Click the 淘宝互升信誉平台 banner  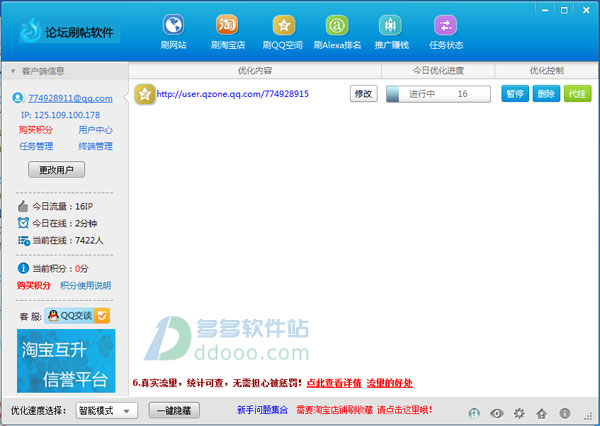tap(66, 361)
